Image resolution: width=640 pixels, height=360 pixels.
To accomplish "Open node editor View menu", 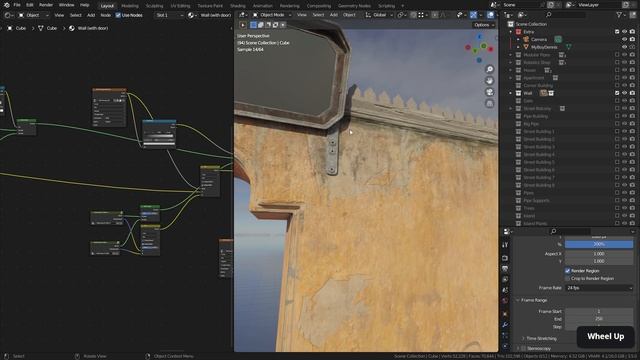I will click(59, 15).
